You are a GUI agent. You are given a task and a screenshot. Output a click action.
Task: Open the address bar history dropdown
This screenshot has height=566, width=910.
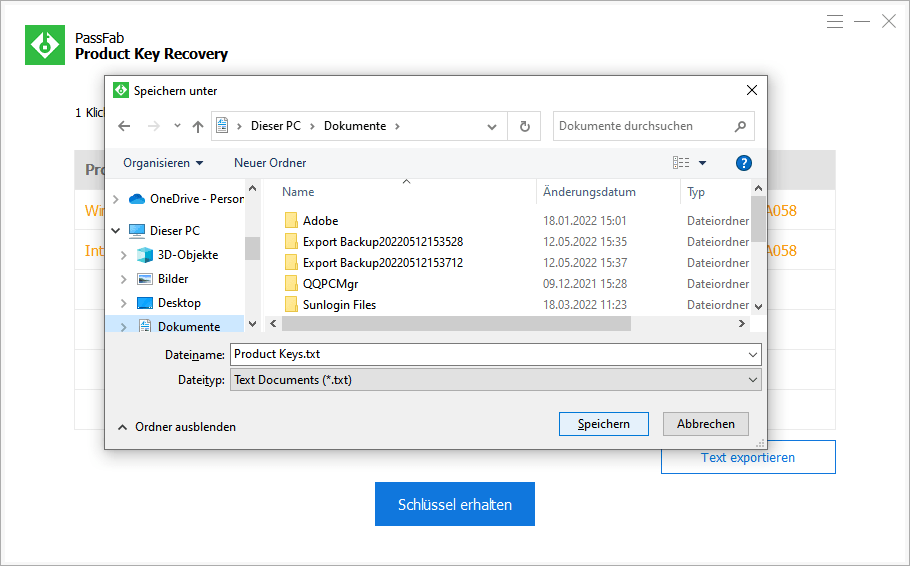coord(492,127)
